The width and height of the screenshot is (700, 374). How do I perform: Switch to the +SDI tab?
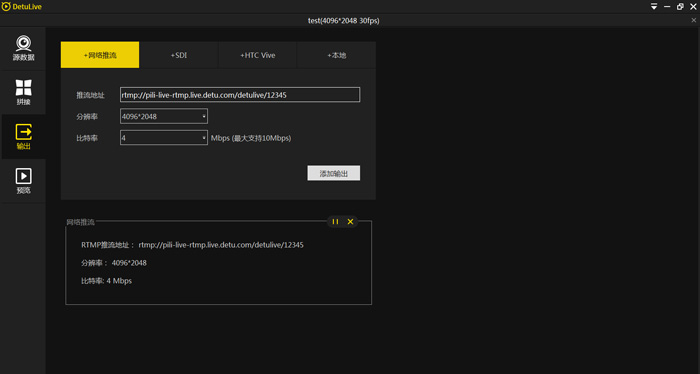tap(179, 55)
